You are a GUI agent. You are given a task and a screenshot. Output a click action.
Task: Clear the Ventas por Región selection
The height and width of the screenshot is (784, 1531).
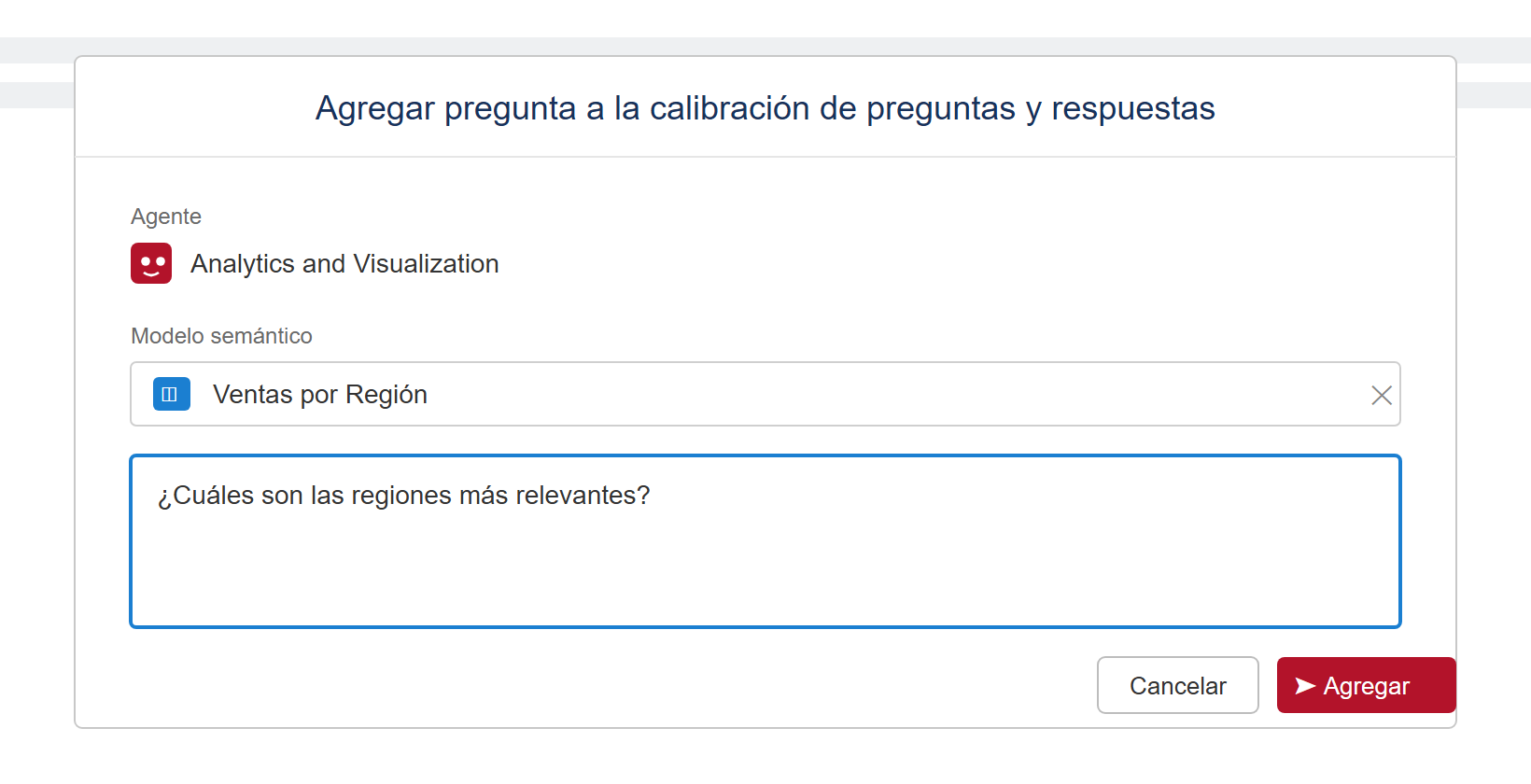pos(1382,395)
